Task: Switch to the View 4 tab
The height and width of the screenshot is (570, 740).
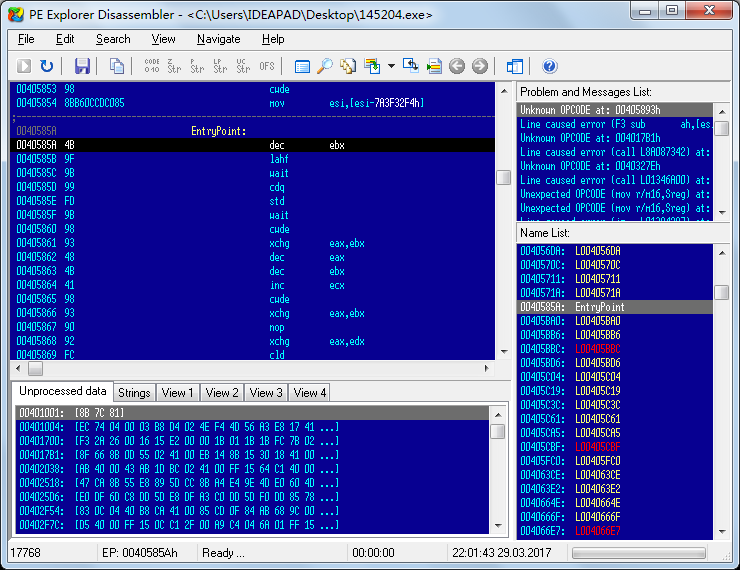Action: 310,393
